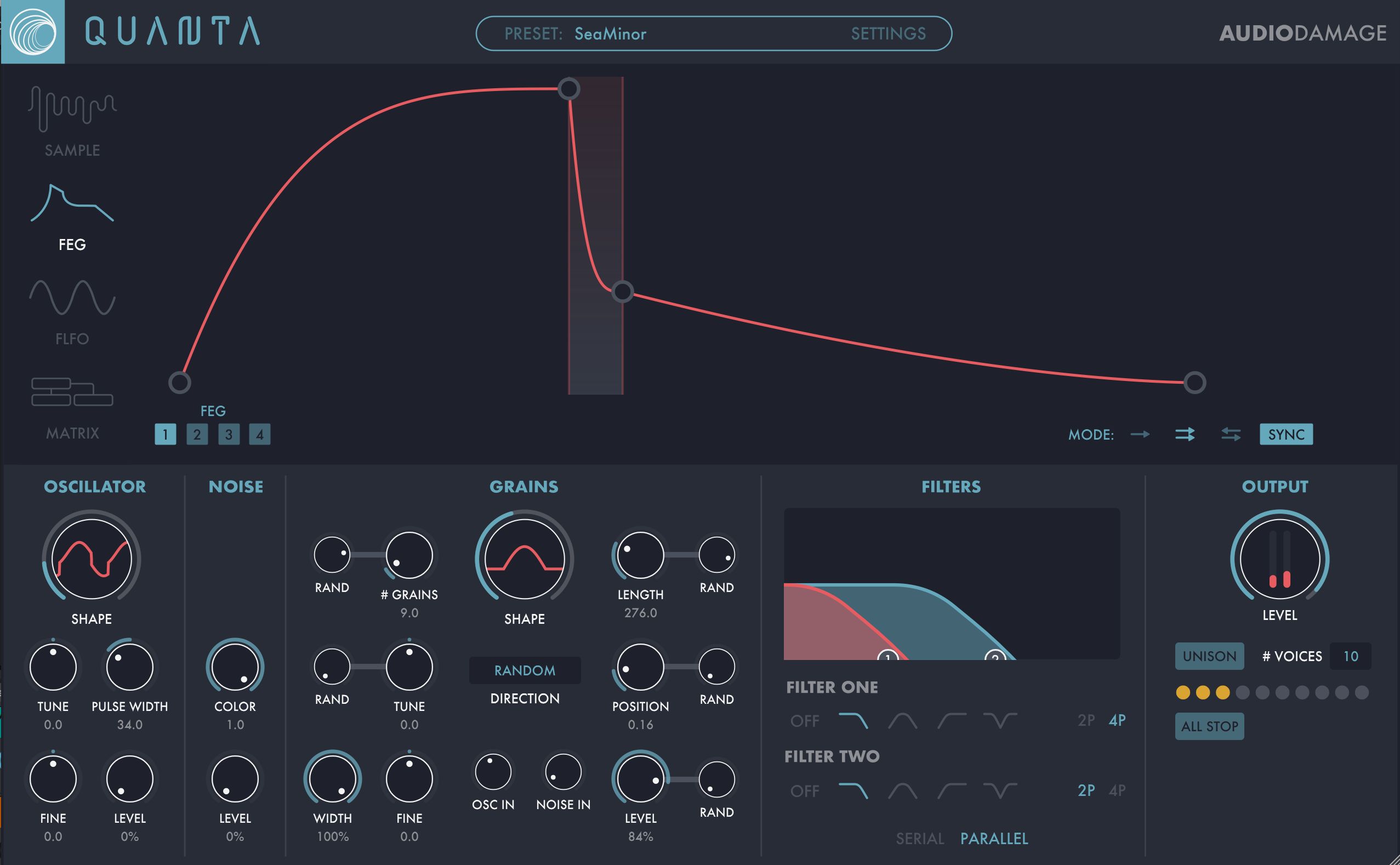Image resolution: width=1400 pixels, height=865 pixels.
Task: Select ping-pong loop mode arrows icon
Action: pos(1230,434)
